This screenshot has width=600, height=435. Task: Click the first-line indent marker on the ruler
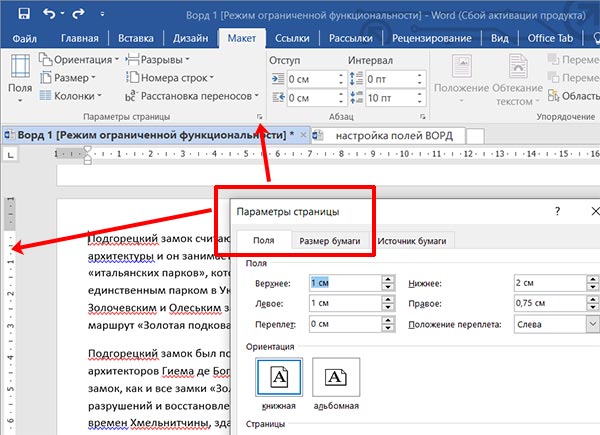[x=88, y=150]
